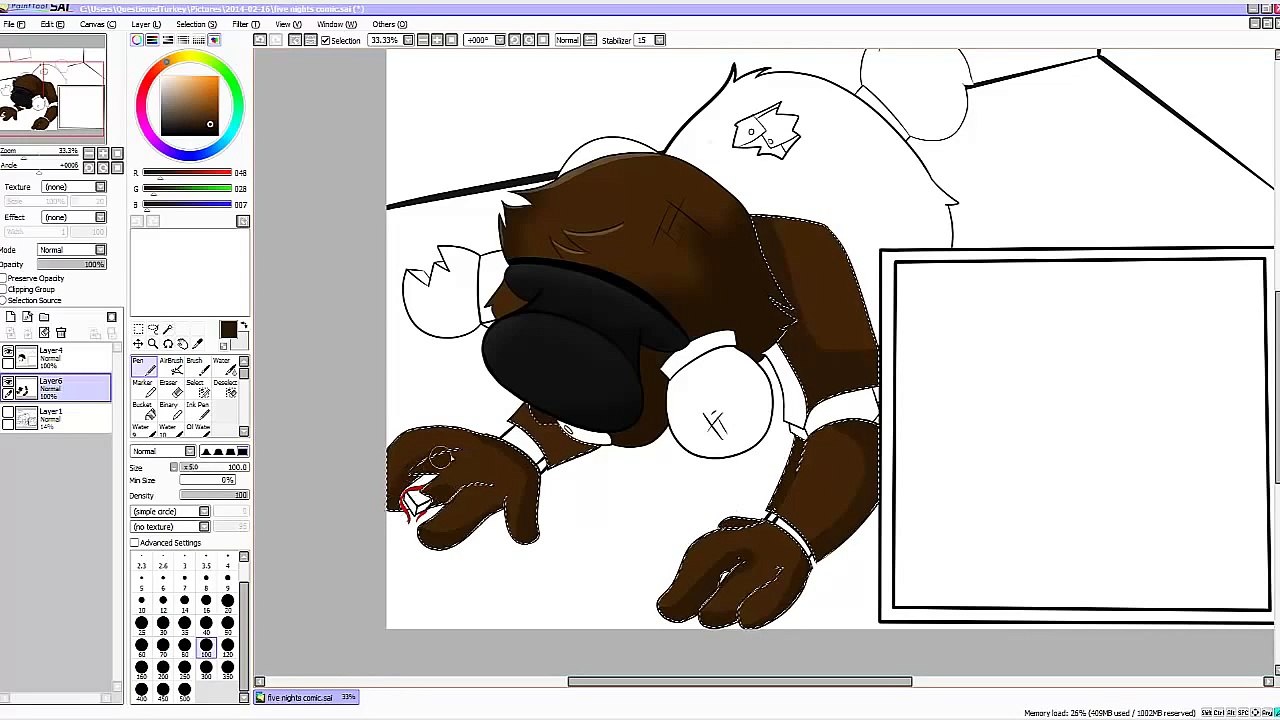Image resolution: width=1280 pixels, height=720 pixels.
Task: Select the Rotate view tool
Action: click(x=168, y=344)
